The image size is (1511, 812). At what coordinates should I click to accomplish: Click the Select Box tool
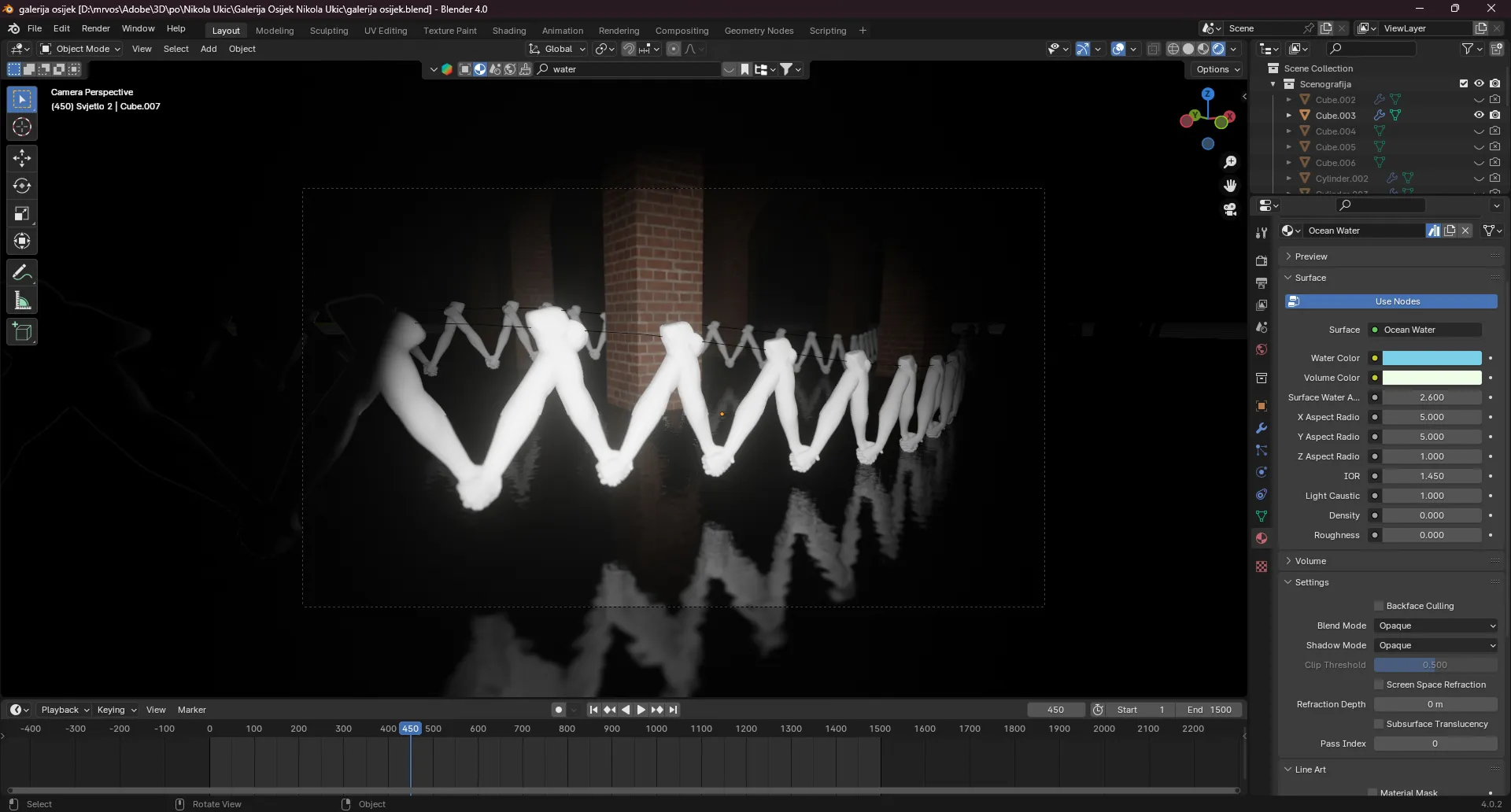(22, 99)
